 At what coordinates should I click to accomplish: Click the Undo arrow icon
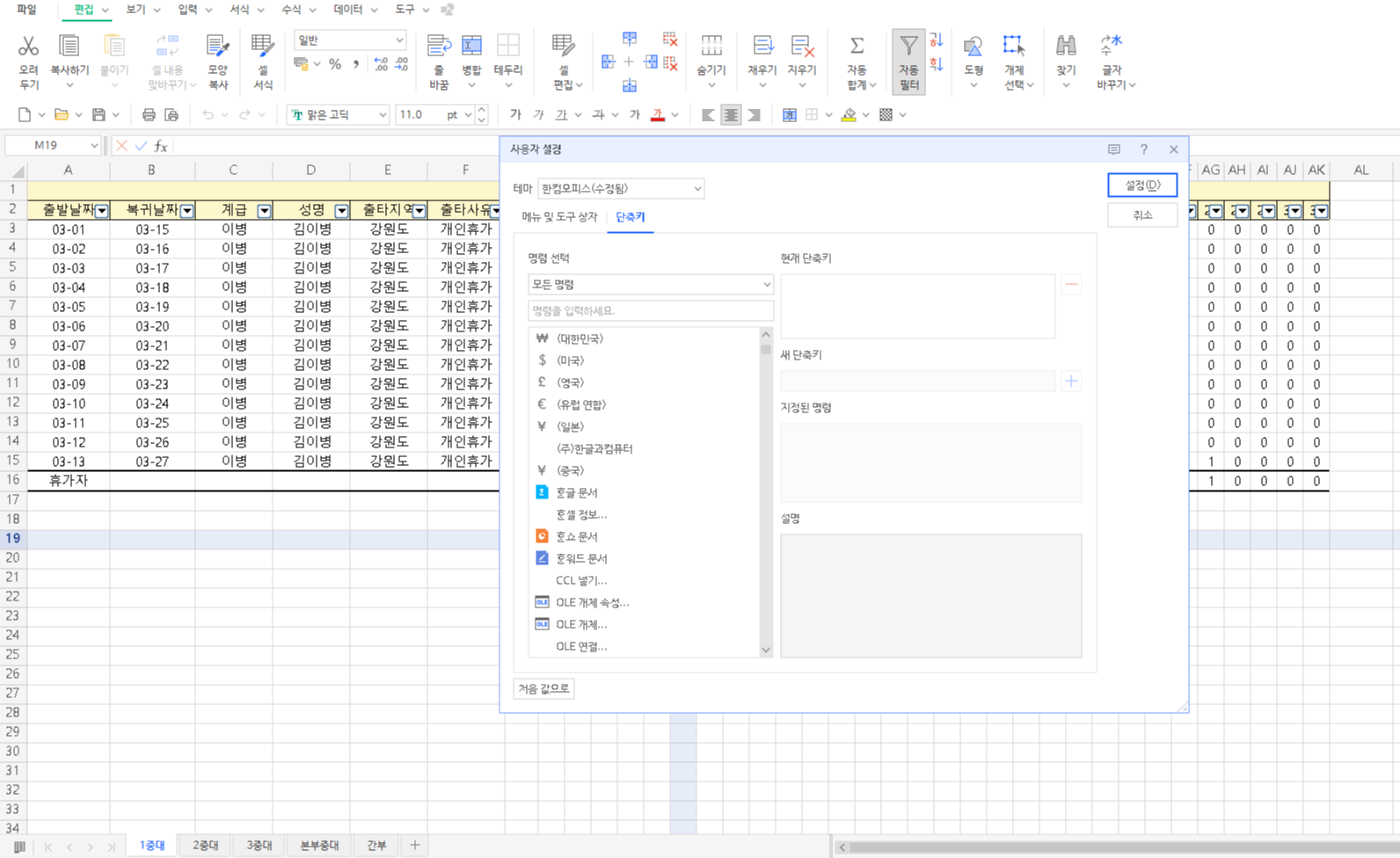pyautogui.click(x=208, y=114)
